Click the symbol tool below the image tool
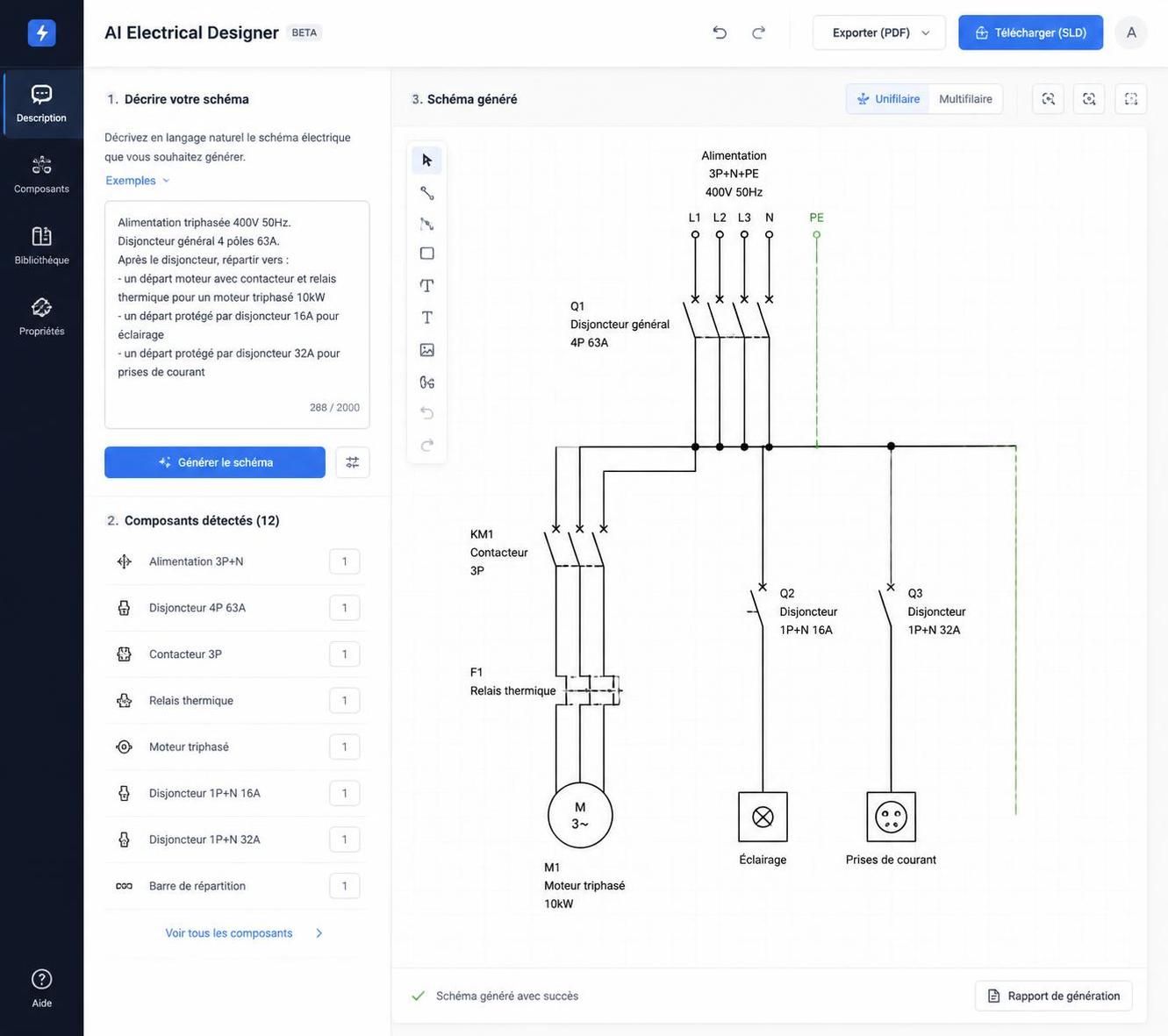This screenshot has height=1036, width=1168. coord(426,382)
